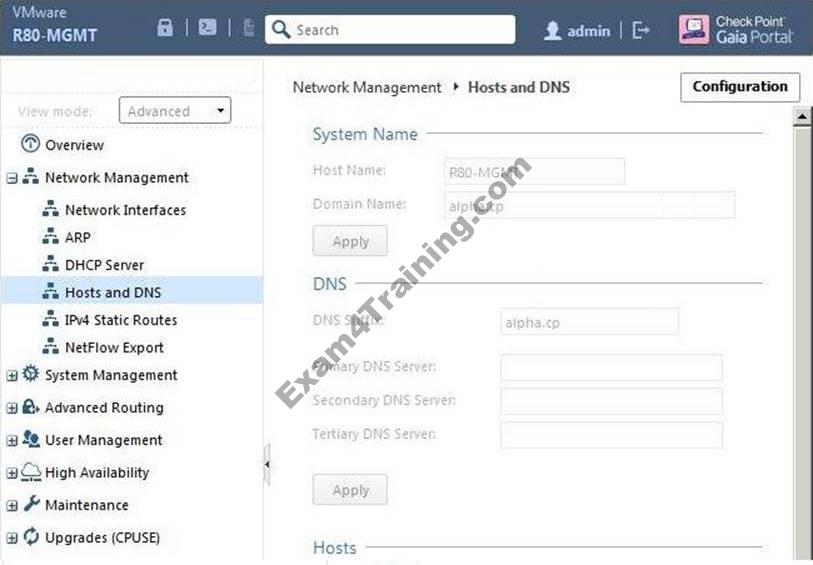This screenshot has width=813, height=565.
Task: Click the System Management gear icon
Action: click(30, 375)
